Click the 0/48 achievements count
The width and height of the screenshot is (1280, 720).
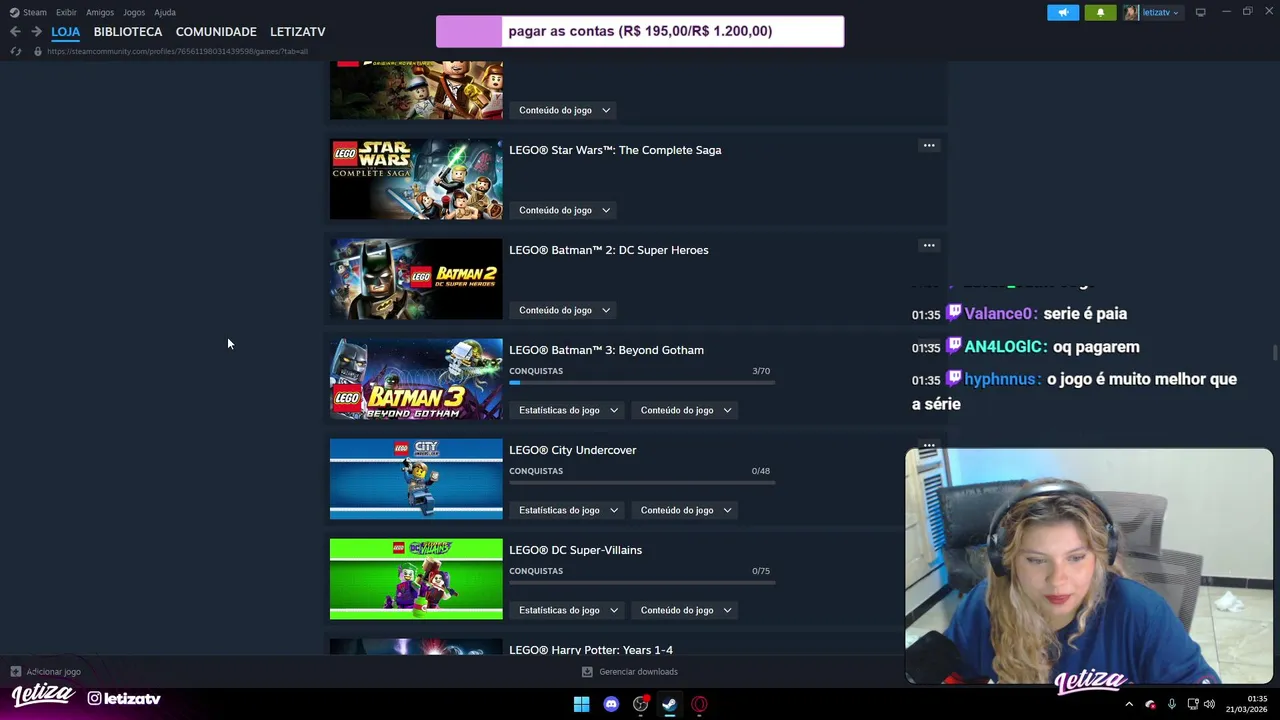(x=761, y=471)
